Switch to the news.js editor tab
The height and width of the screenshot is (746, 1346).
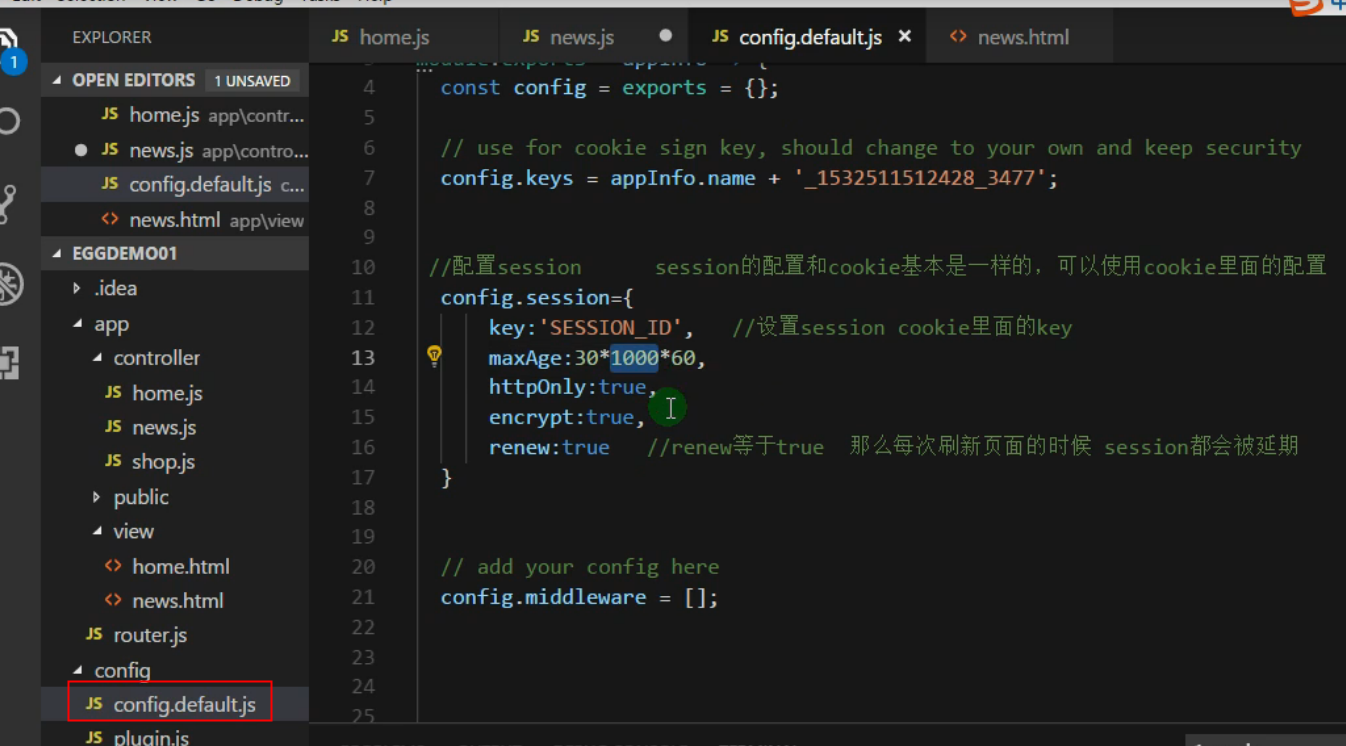click(569, 37)
